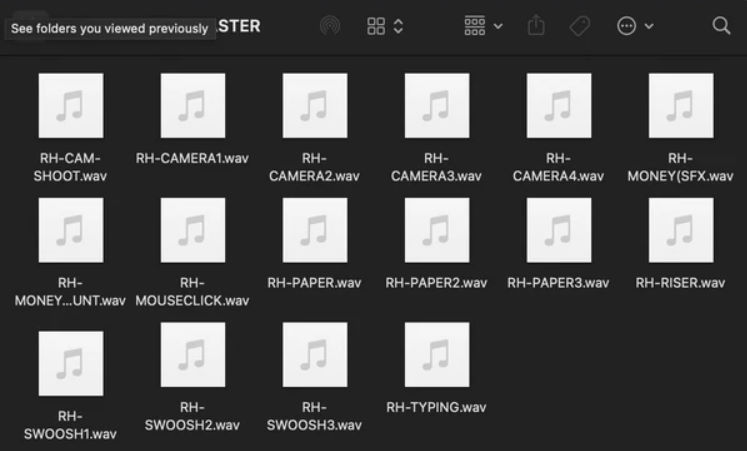Click the Edit Tags icon

[x=580, y=26]
